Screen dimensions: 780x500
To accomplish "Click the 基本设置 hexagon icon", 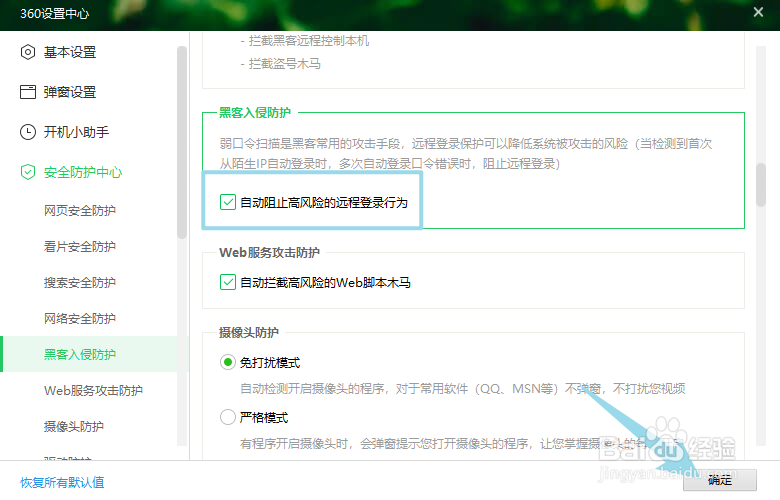I will click(x=28, y=52).
